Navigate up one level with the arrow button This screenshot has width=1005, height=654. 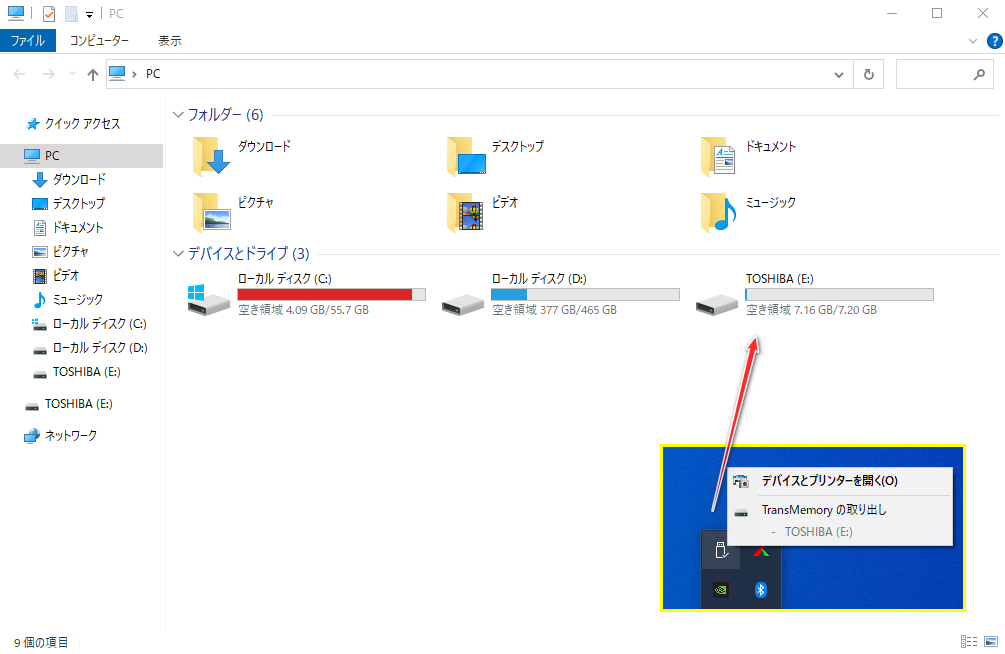click(92, 73)
